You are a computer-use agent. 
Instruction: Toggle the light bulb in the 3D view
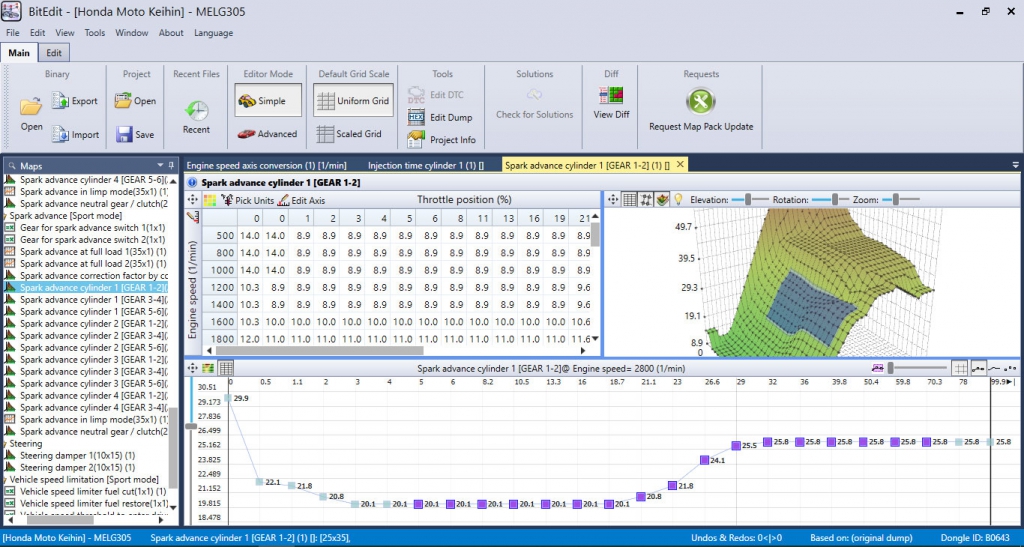pyautogui.click(x=679, y=200)
